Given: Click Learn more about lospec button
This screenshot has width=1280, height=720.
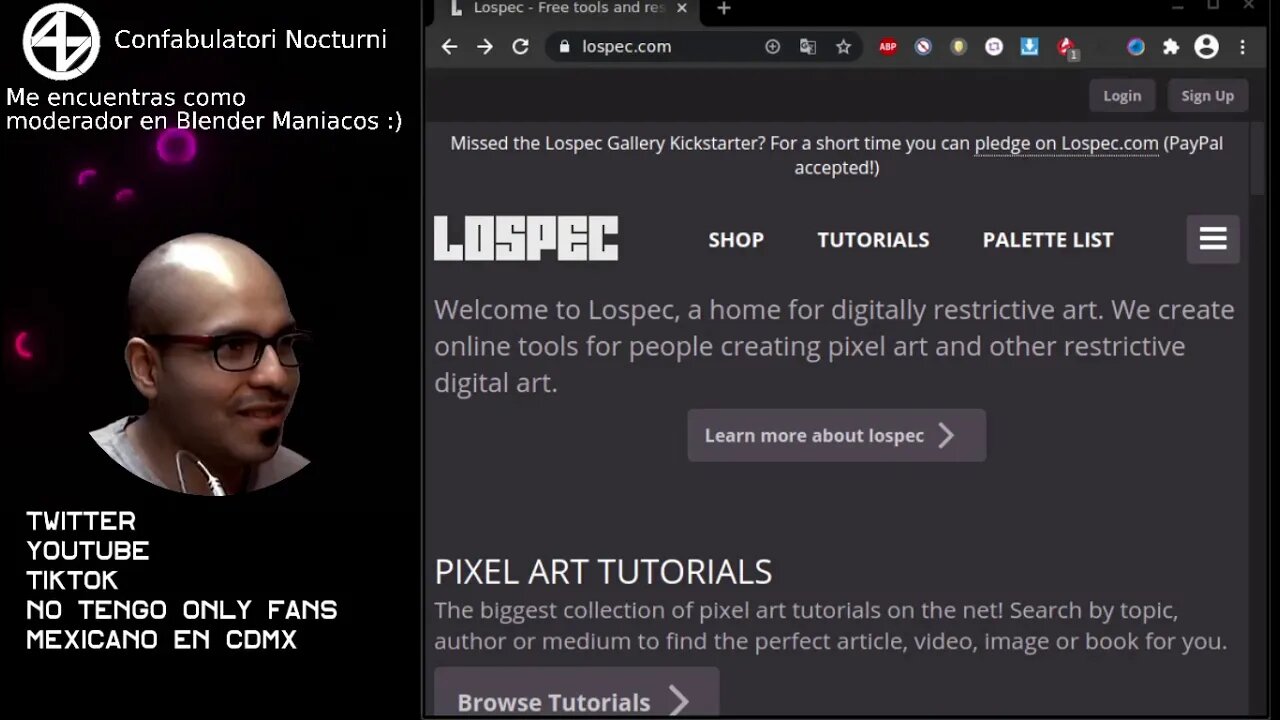Looking at the screenshot, I should (836, 435).
